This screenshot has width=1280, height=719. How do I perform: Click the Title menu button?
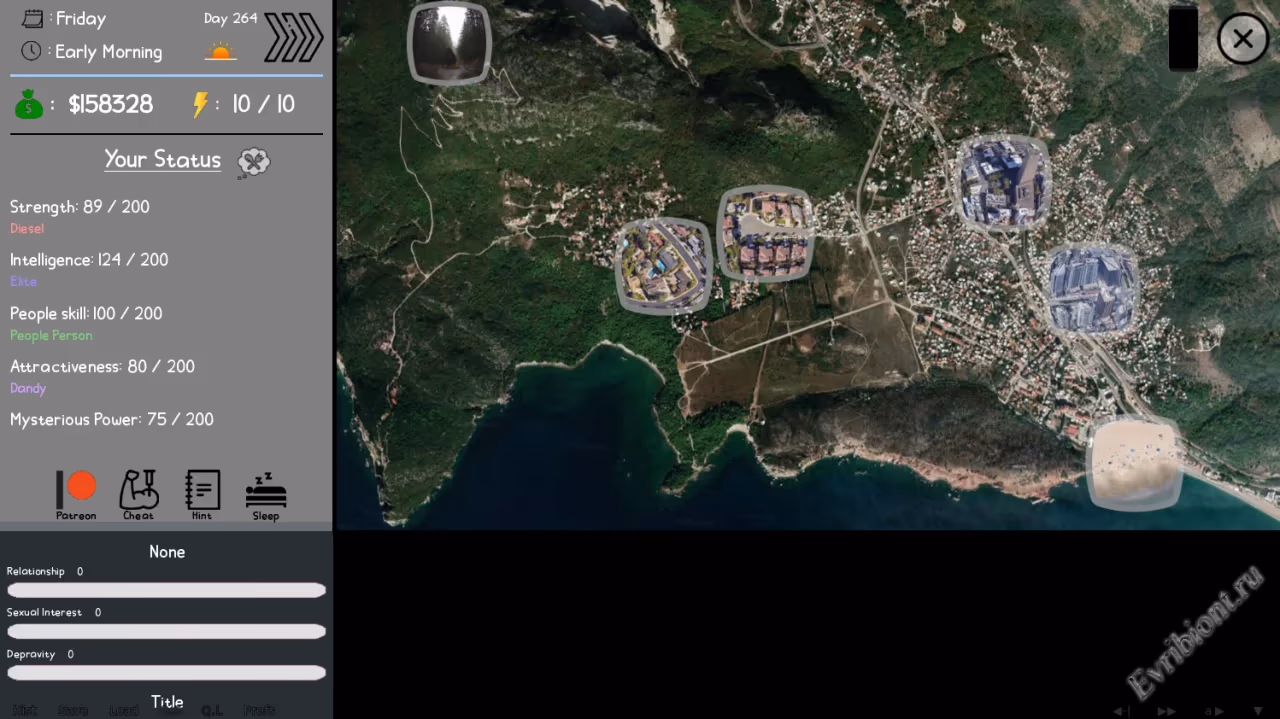(x=167, y=701)
